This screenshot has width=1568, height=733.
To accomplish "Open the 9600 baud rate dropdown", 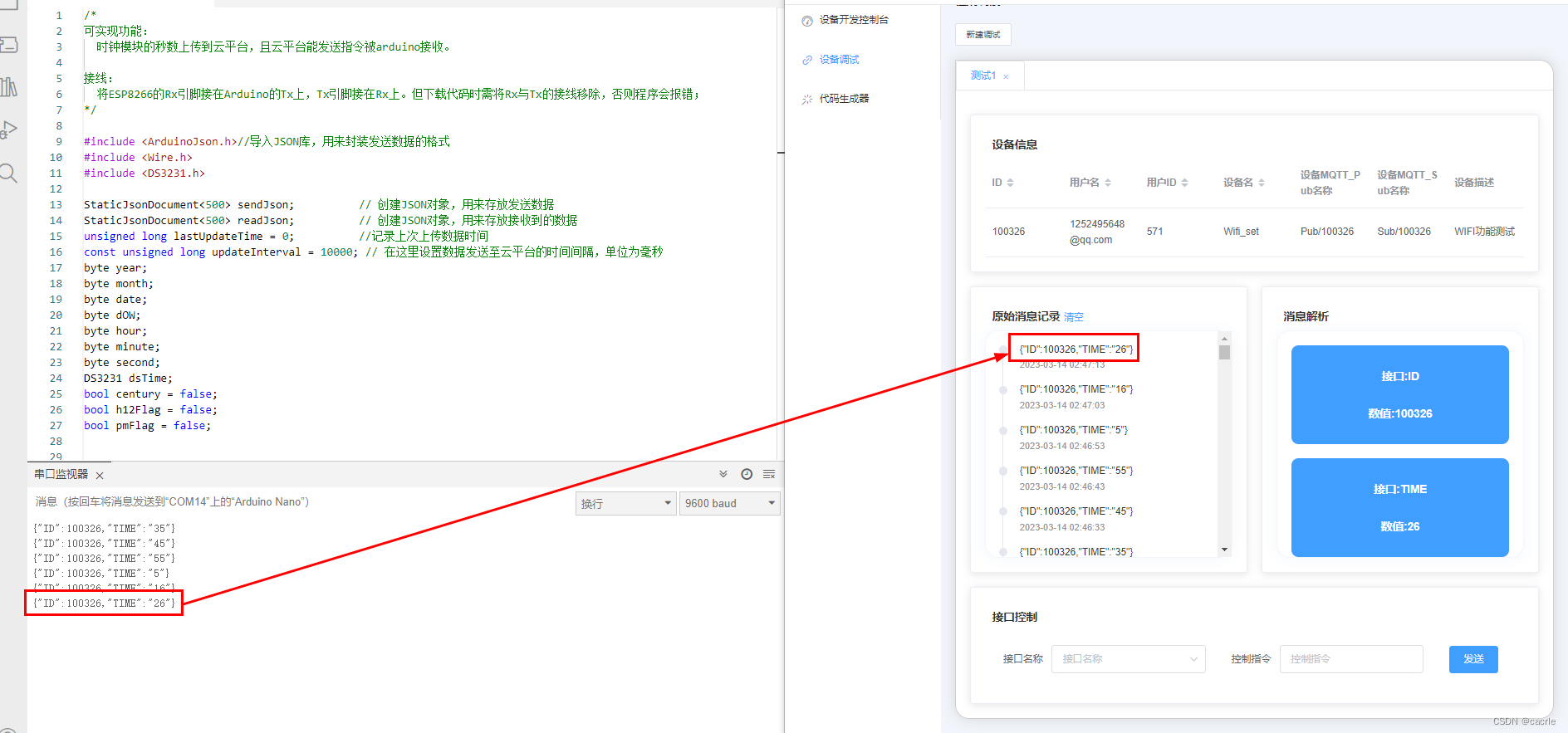I will click(730, 503).
